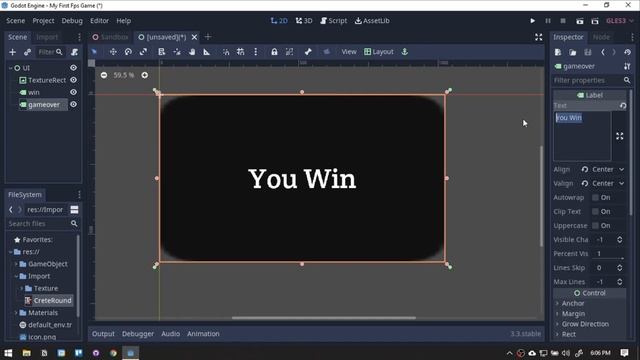This screenshot has width=640, height=360.
Task: Switch to the Node tab
Action: [601, 37]
